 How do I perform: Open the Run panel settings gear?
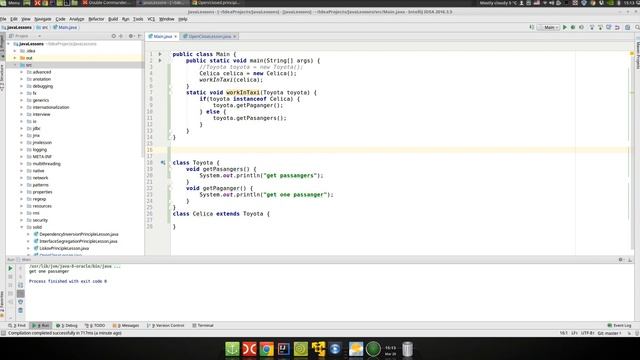(620, 260)
